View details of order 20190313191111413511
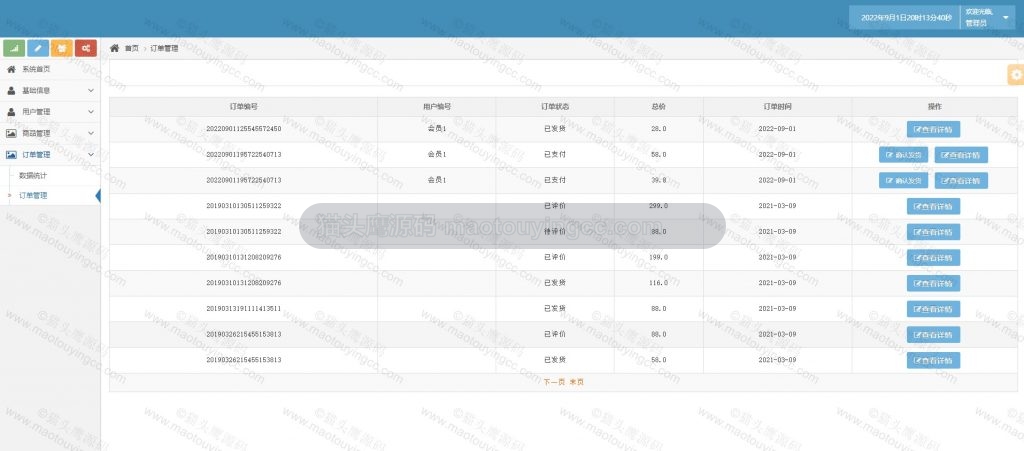The width and height of the screenshot is (1024, 451). pyautogui.click(x=933, y=309)
